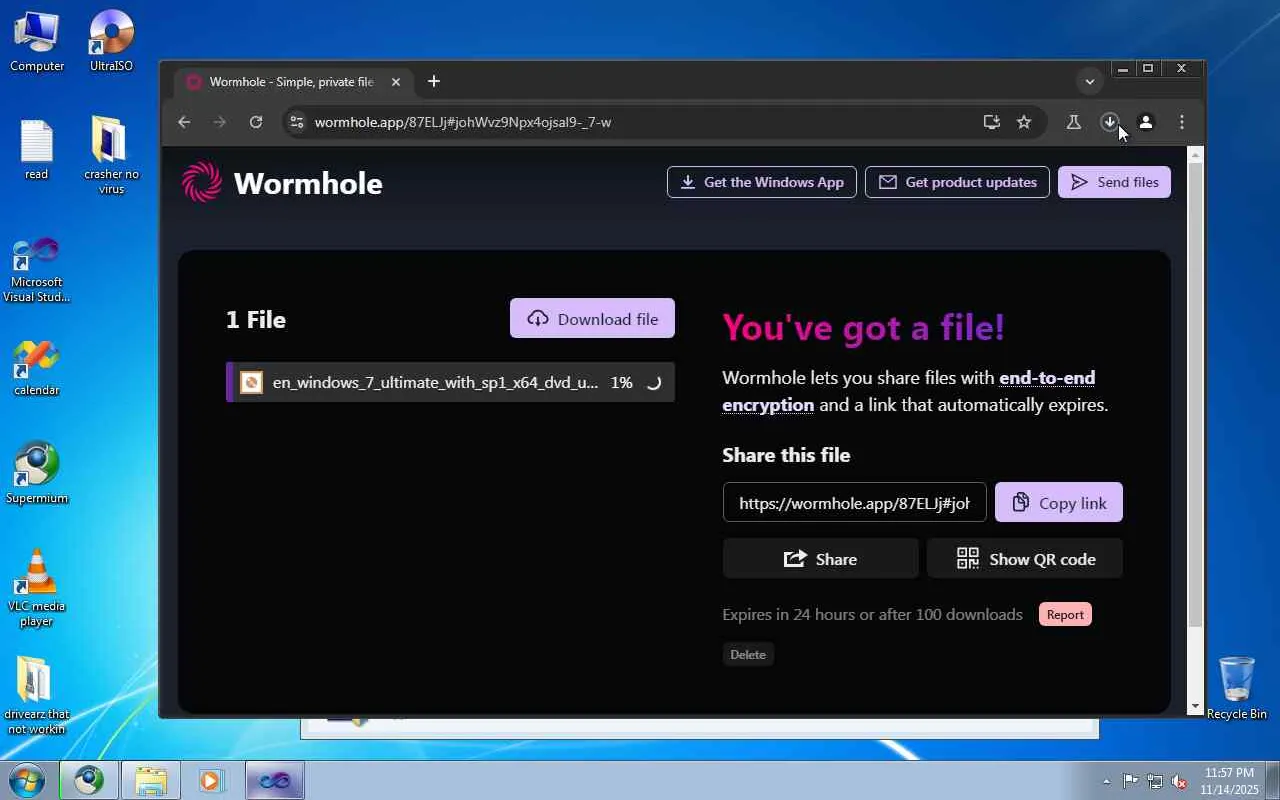The width and height of the screenshot is (1280, 800).
Task: Click the Copy link button
Action: (1059, 502)
